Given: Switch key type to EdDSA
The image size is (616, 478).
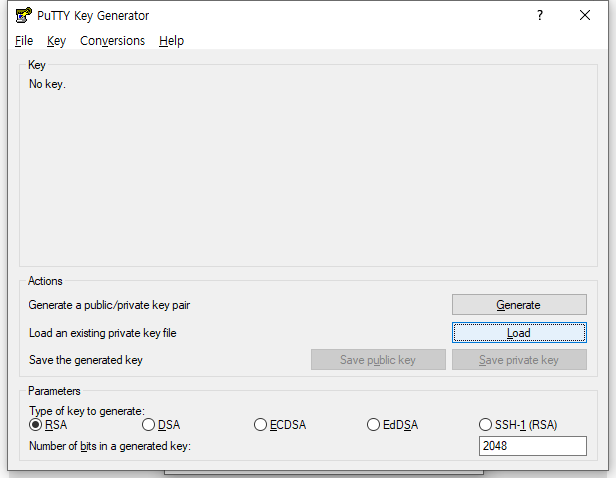Looking at the screenshot, I should [x=374, y=425].
